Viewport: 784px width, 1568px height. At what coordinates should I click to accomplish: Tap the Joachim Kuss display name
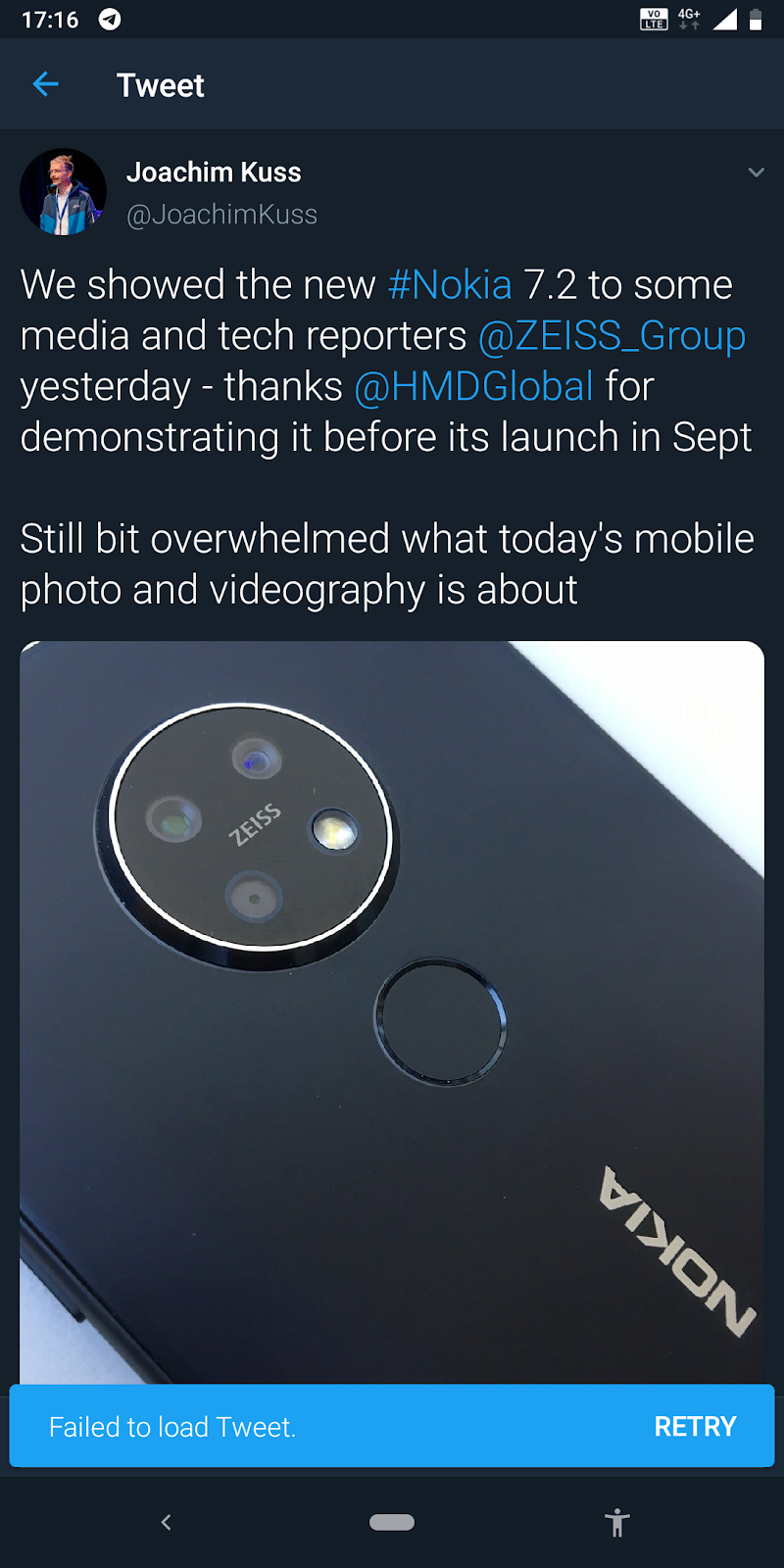point(214,172)
